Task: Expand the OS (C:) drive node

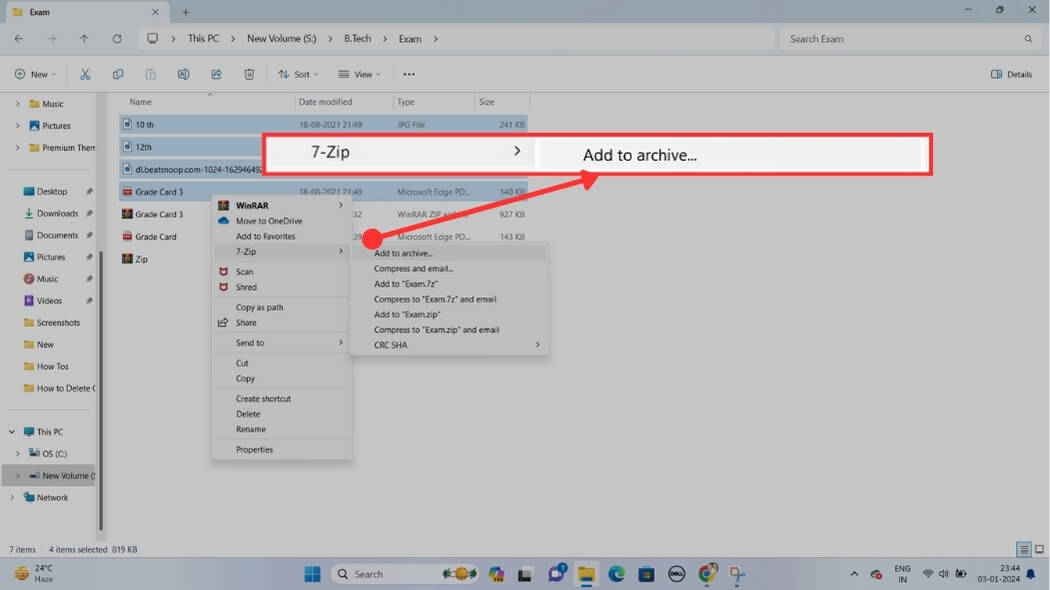Action: [17, 453]
